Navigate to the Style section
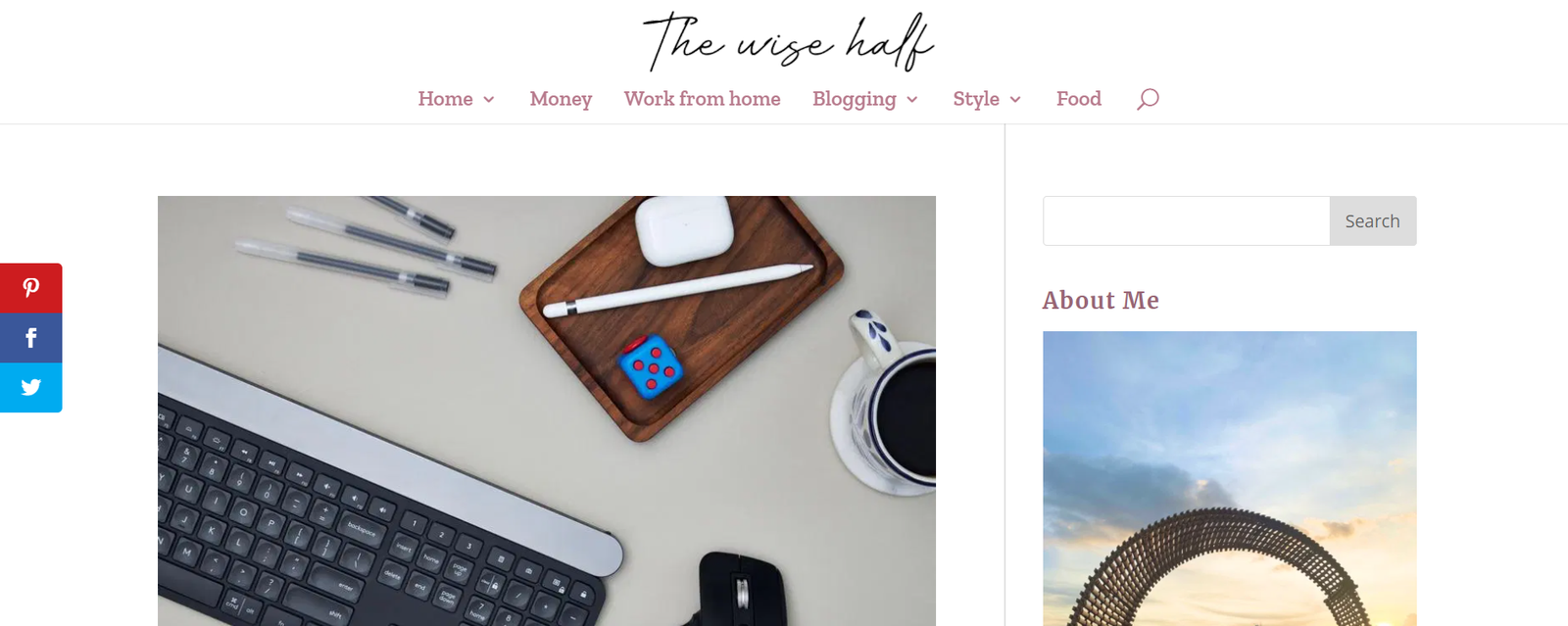This screenshot has width=1568, height=626. point(976,99)
